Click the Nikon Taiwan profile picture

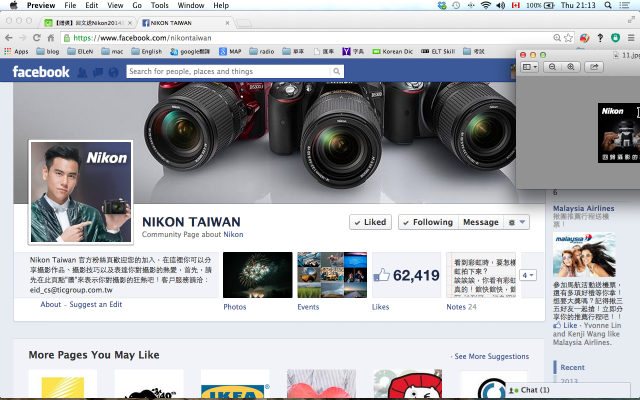[x=81, y=192]
